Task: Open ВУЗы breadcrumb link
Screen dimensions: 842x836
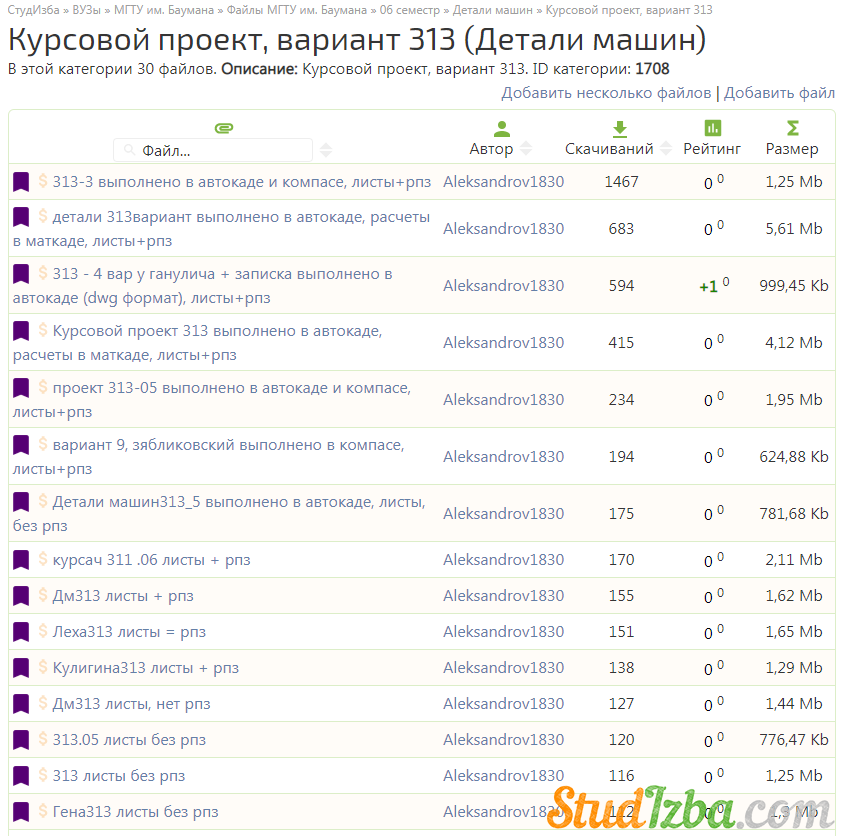Action: [86, 10]
